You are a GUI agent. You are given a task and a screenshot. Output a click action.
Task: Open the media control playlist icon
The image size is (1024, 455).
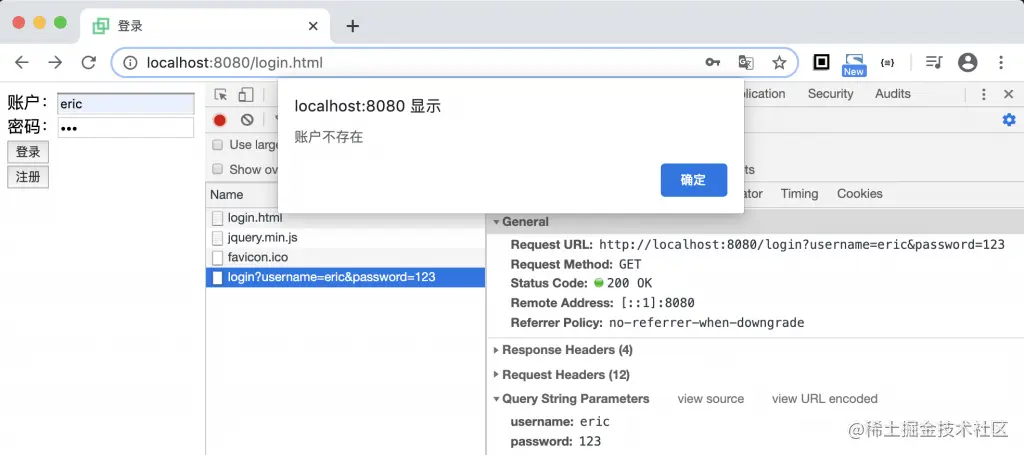click(934, 63)
